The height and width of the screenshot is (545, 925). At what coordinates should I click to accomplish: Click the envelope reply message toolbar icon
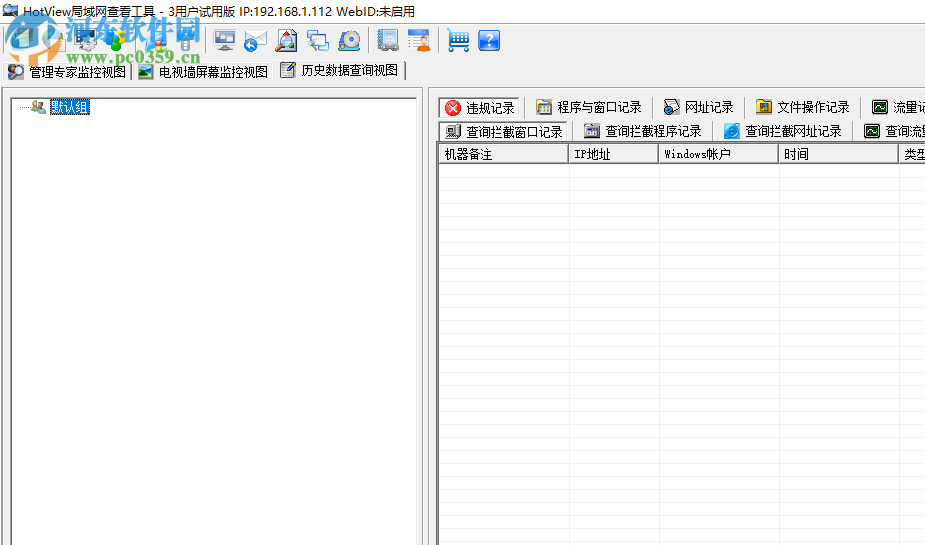[255, 41]
